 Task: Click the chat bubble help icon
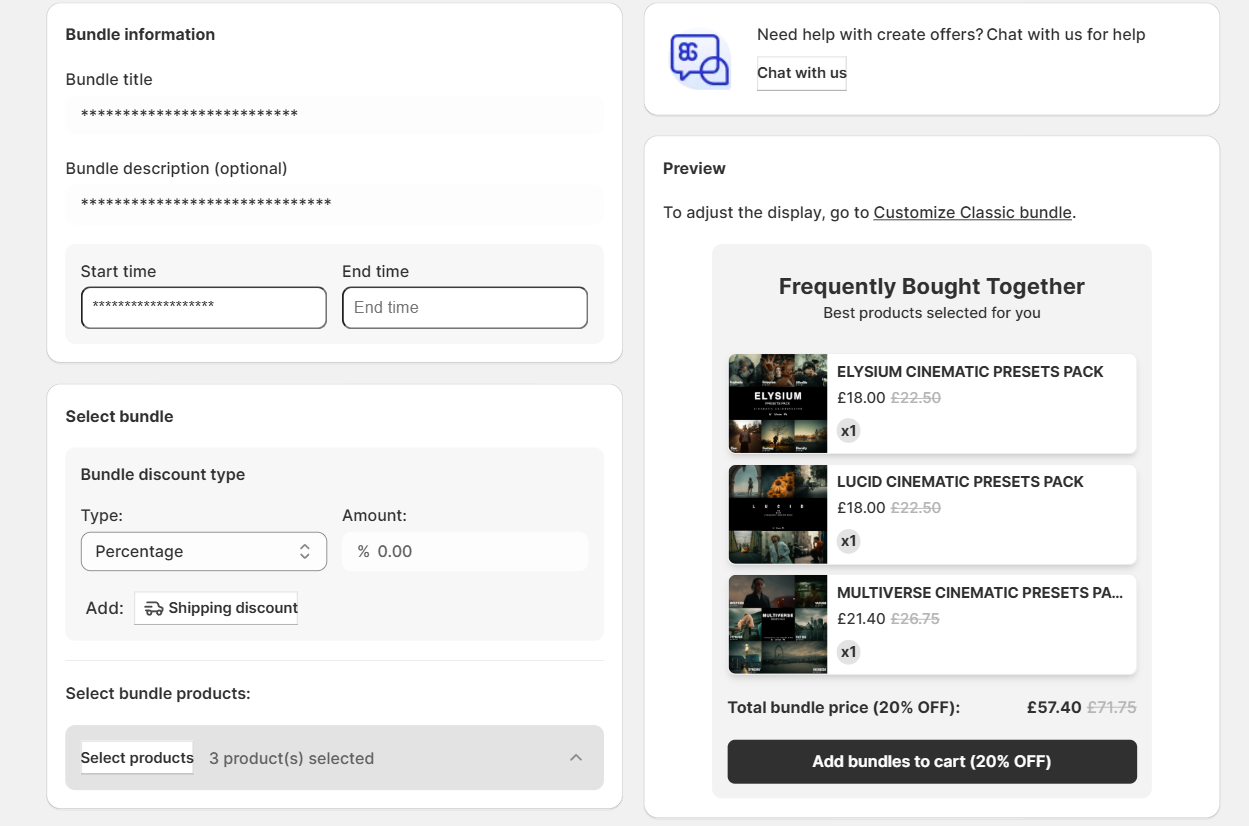click(x=699, y=60)
